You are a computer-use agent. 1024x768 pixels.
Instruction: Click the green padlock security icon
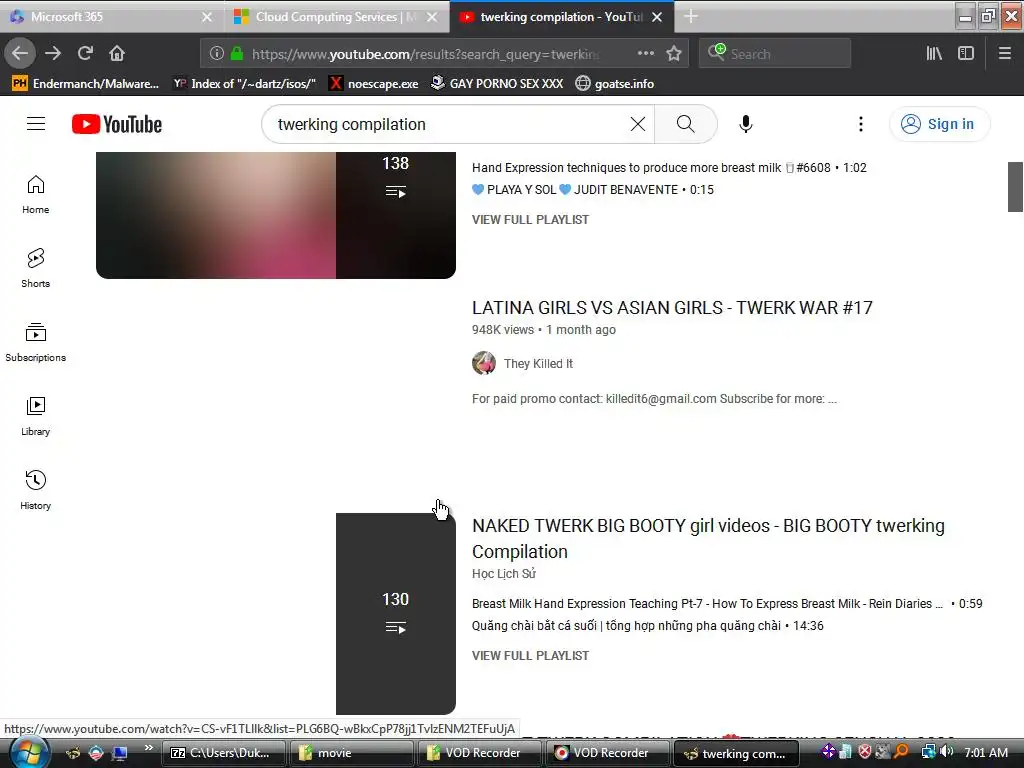point(237,54)
